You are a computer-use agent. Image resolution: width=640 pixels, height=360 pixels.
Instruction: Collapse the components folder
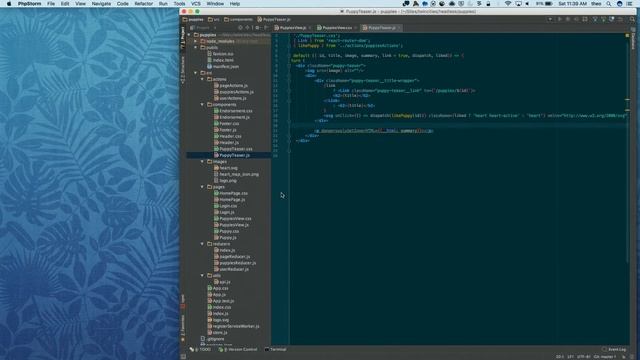202,104
